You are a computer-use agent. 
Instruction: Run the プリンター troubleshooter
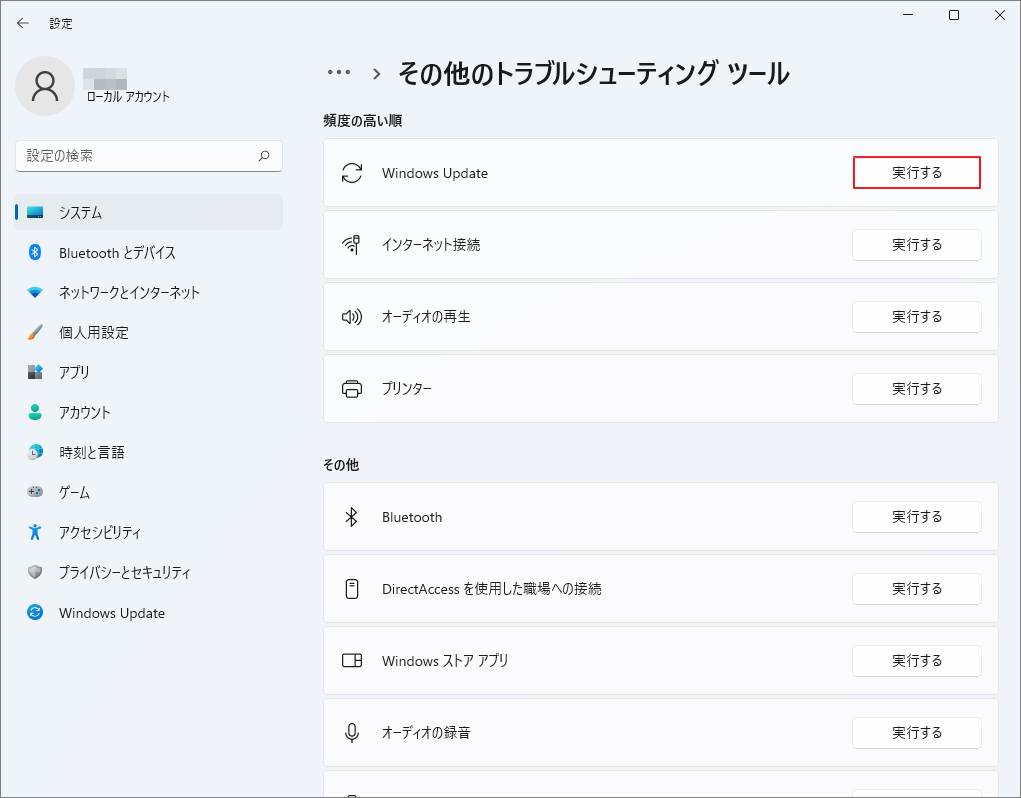point(916,388)
